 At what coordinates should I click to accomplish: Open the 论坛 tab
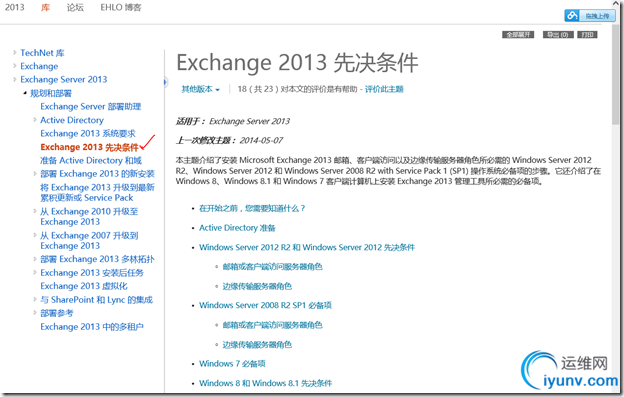[75, 7]
